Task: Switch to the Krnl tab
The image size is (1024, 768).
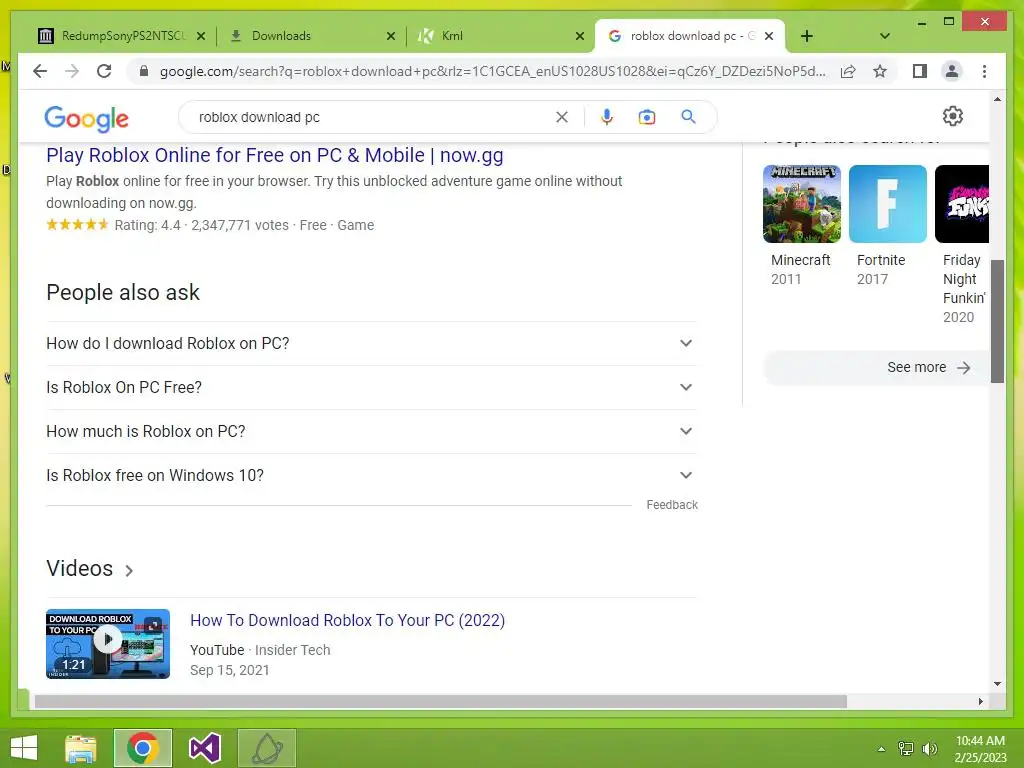Action: pos(499,36)
